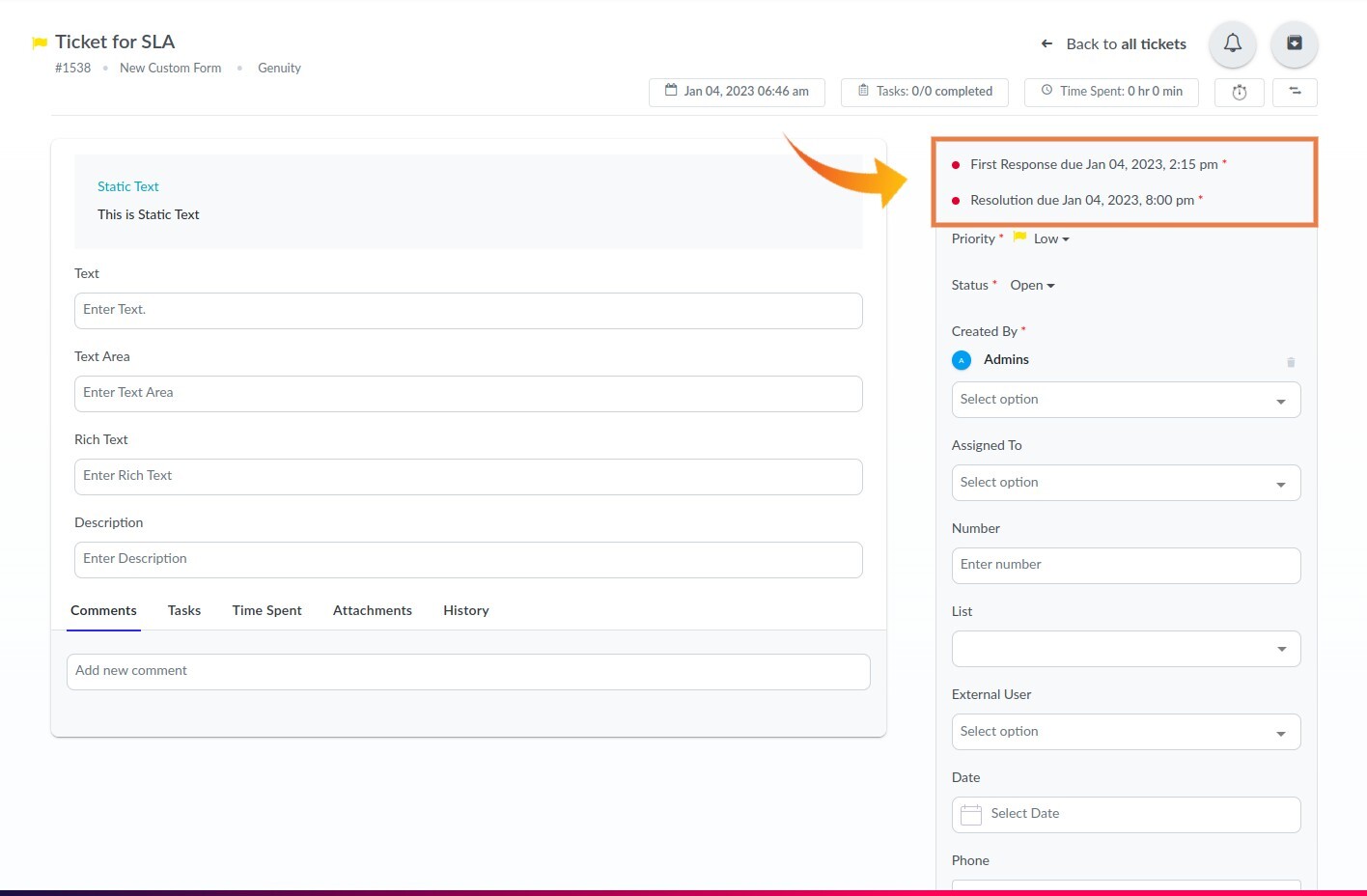Click the stopwatch timer icon button
Image resolution: width=1367 pixels, height=896 pixels.
1240,93
